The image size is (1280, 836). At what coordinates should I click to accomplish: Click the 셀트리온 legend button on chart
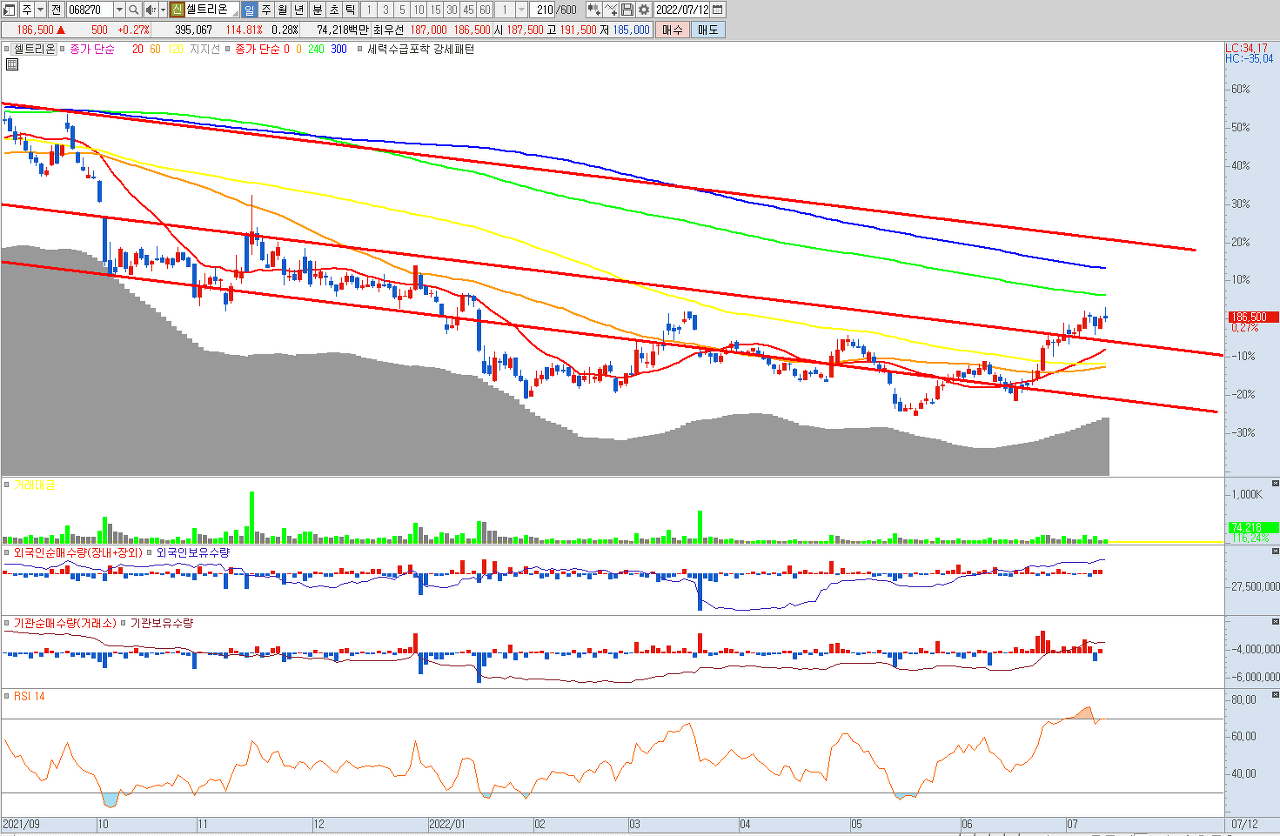coord(34,49)
